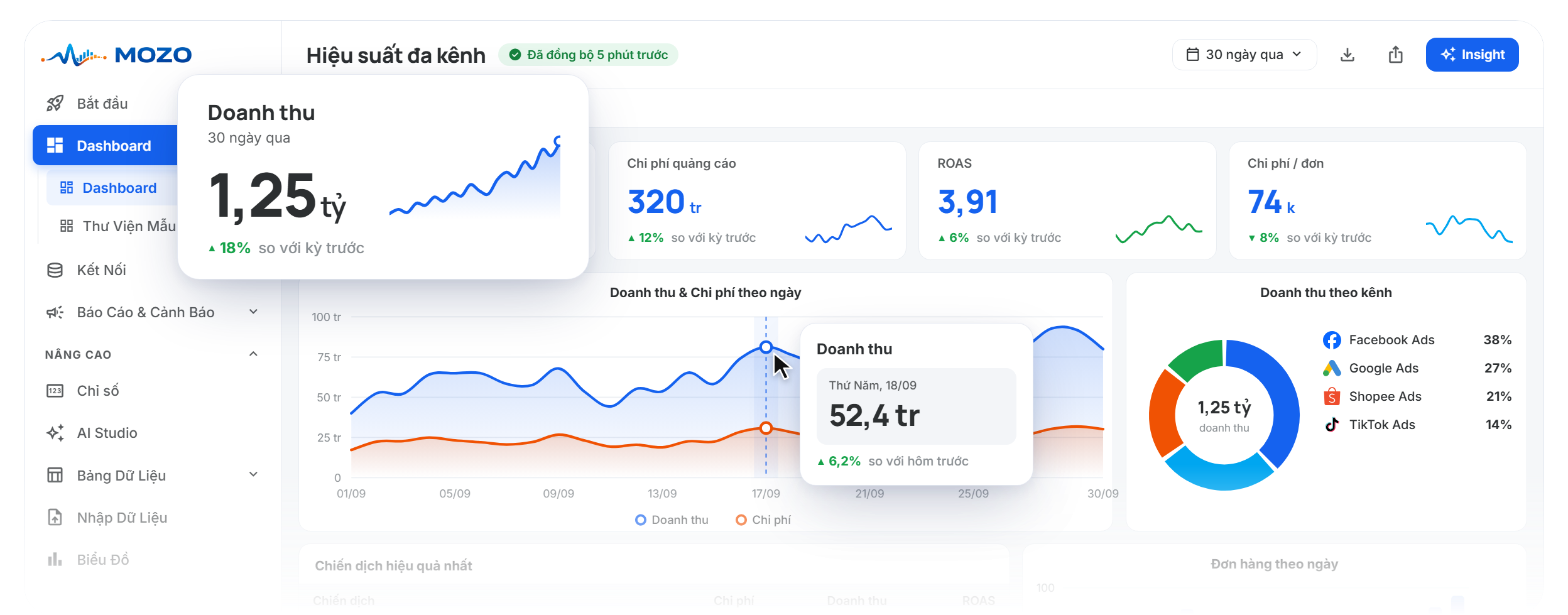Click the TikTok Ads icon in legend
Screen dimensions: 1568x615
tap(1332, 425)
